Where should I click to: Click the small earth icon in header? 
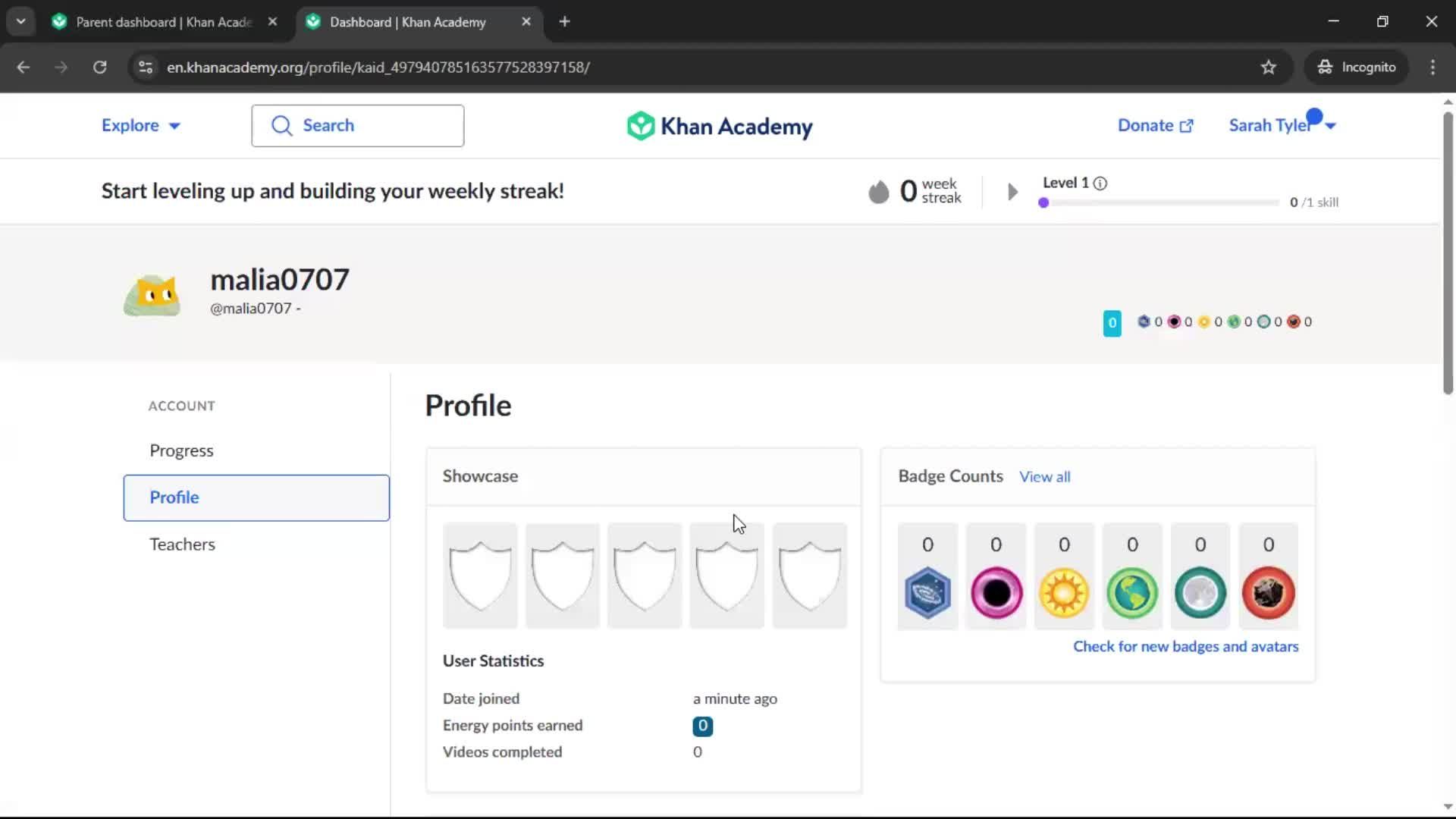[1234, 322]
